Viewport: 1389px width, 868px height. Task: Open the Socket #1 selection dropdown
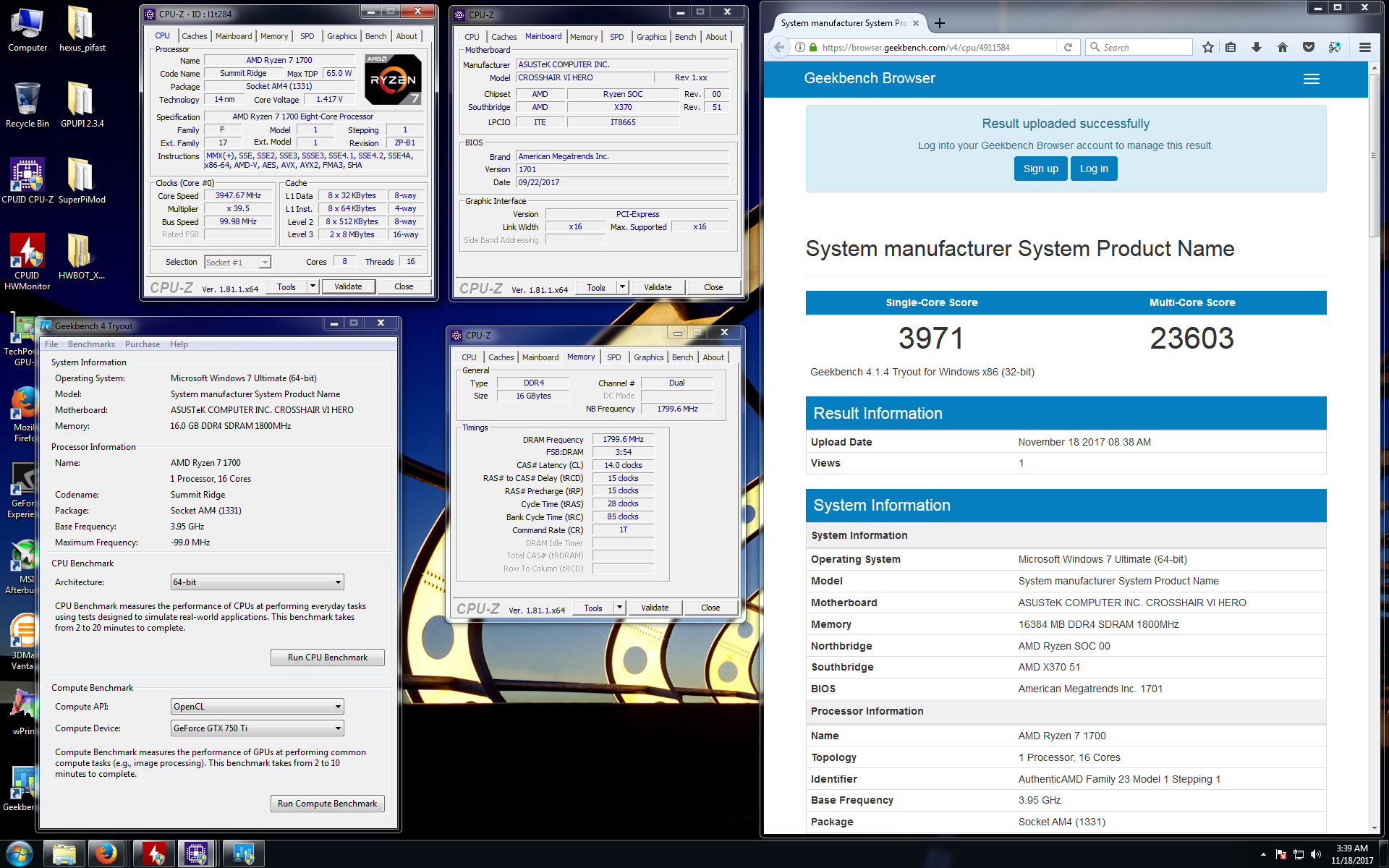tap(237, 262)
